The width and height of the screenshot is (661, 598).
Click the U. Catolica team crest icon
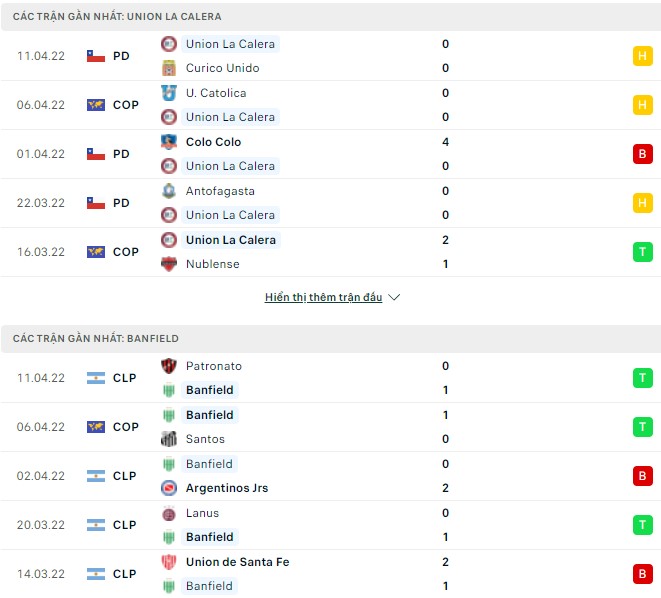coord(169,93)
